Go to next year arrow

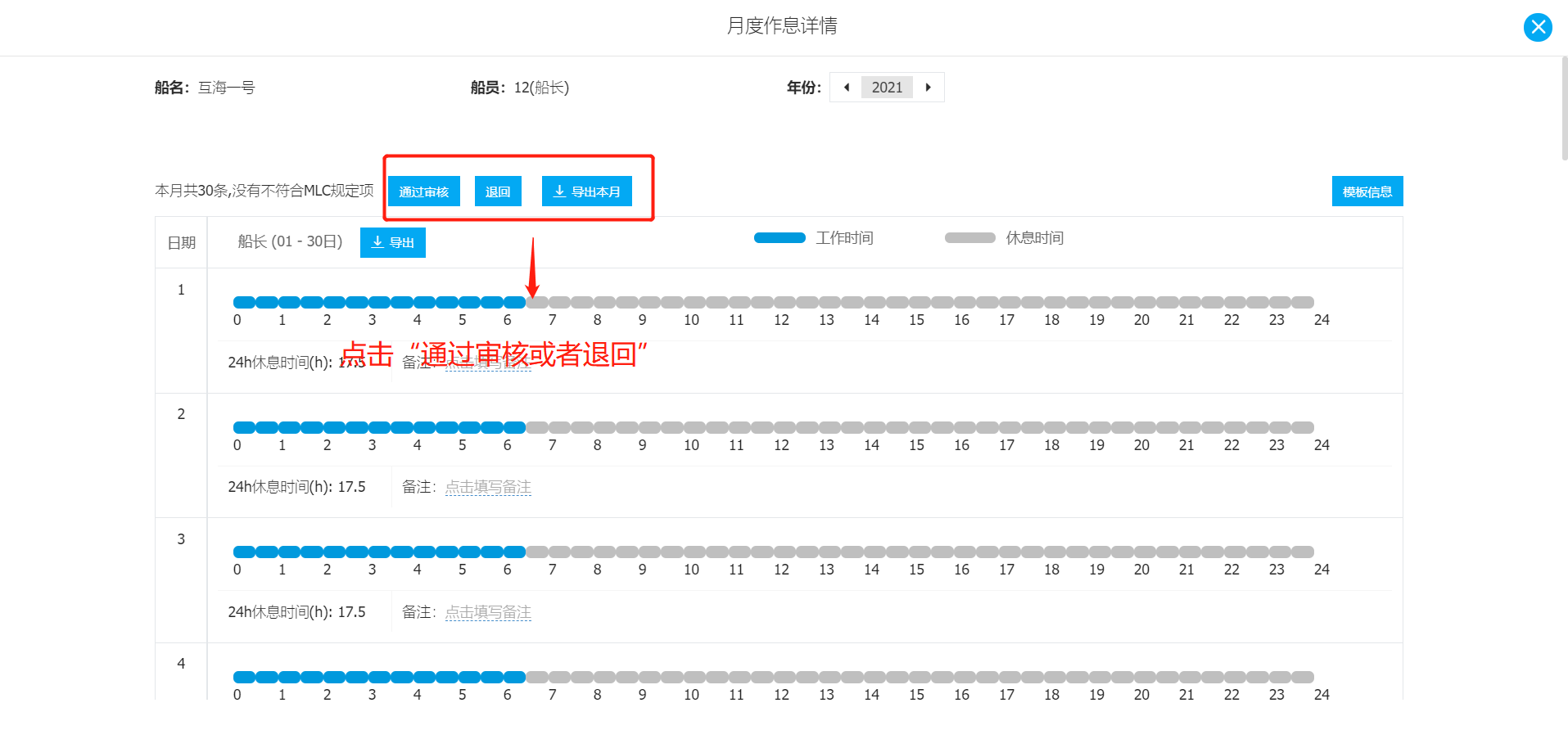click(928, 88)
